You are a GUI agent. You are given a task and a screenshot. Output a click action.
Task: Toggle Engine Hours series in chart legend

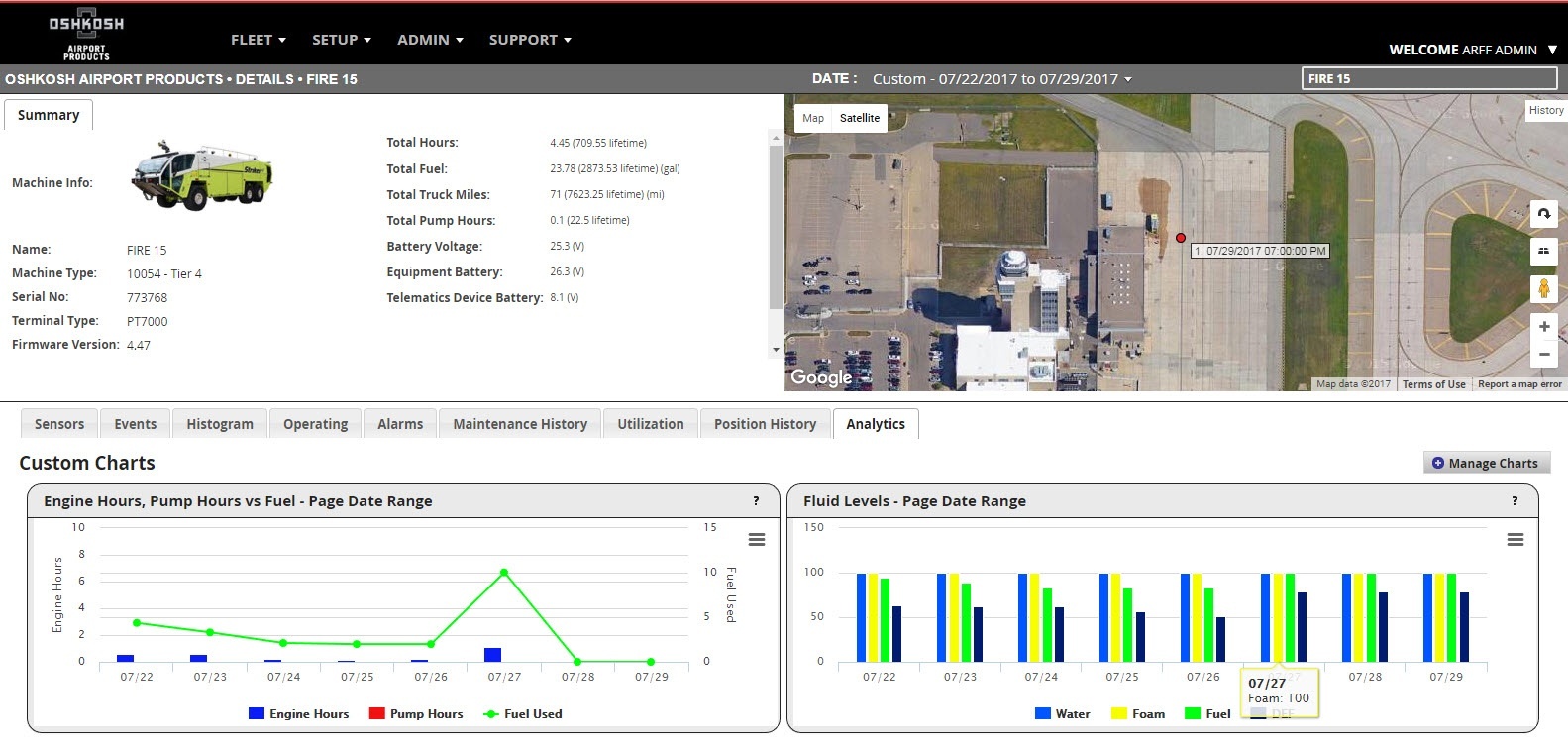[298, 714]
